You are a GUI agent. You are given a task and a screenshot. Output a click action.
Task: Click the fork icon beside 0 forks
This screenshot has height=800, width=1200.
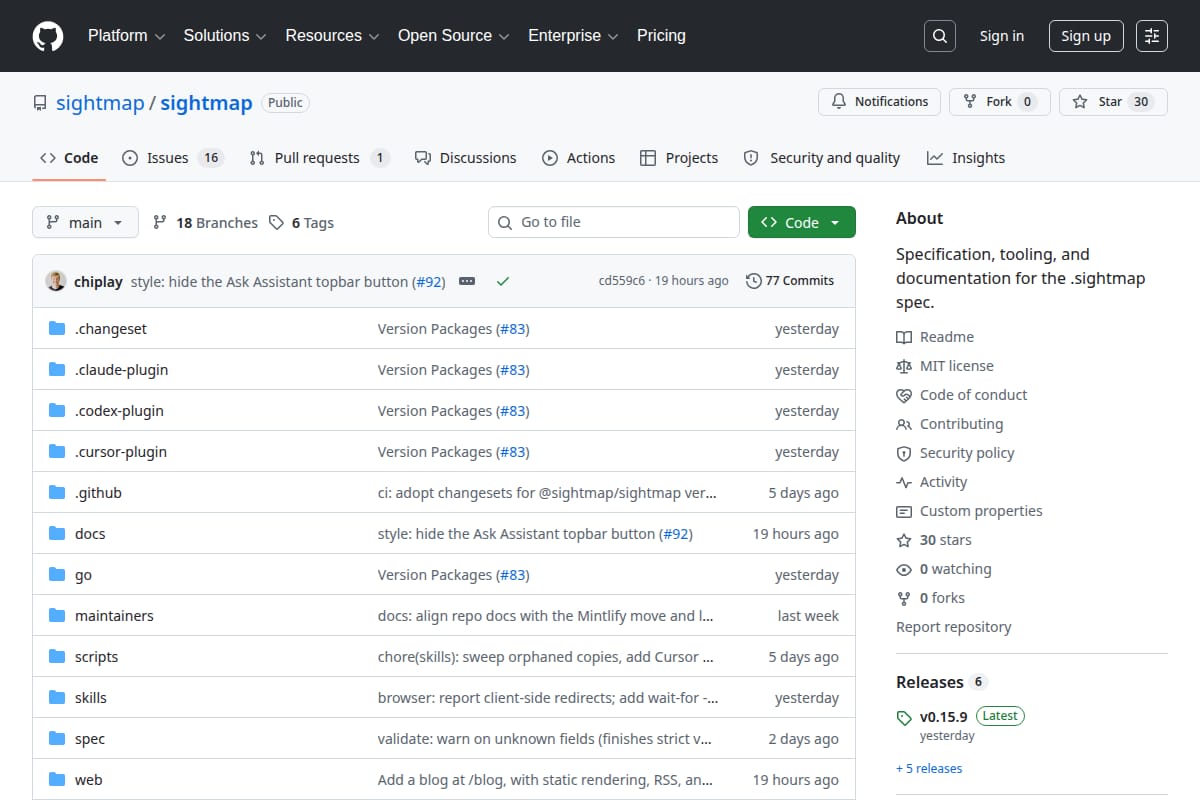[x=904, y=599]
